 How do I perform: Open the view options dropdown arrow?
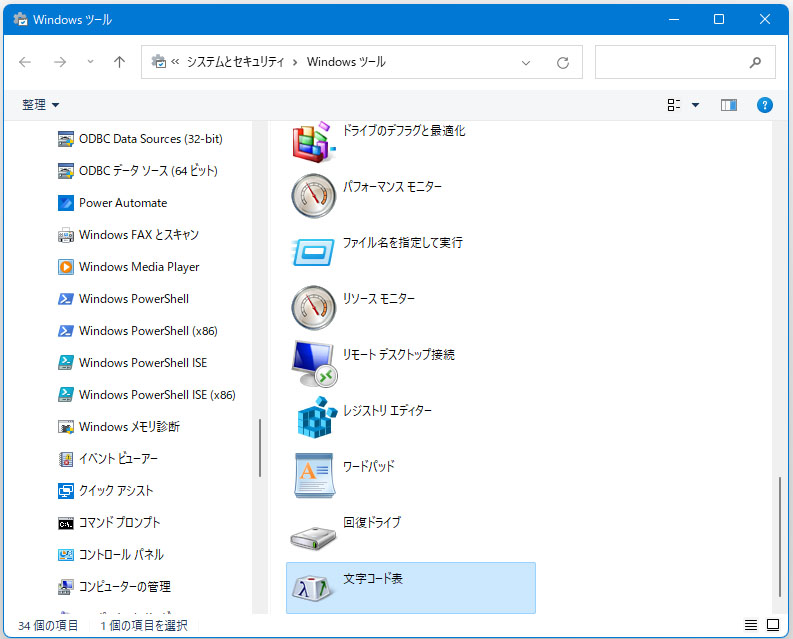pos(695,105)
